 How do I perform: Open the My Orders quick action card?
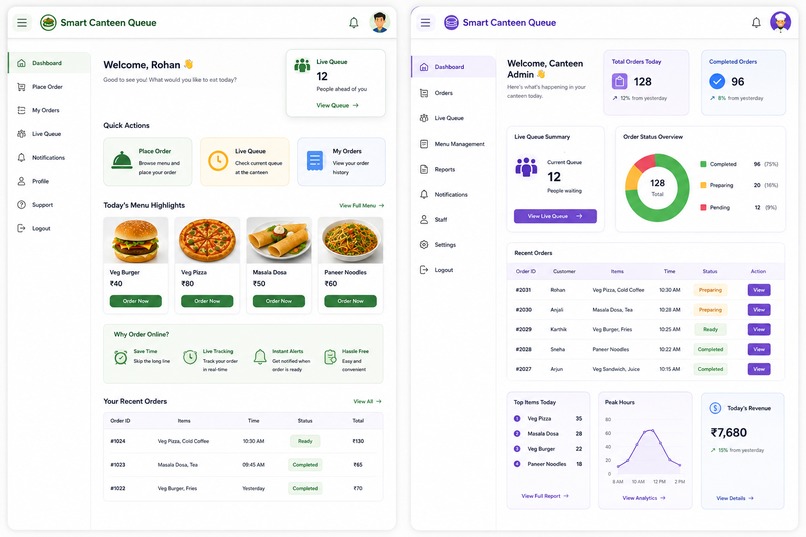[341, 161]
